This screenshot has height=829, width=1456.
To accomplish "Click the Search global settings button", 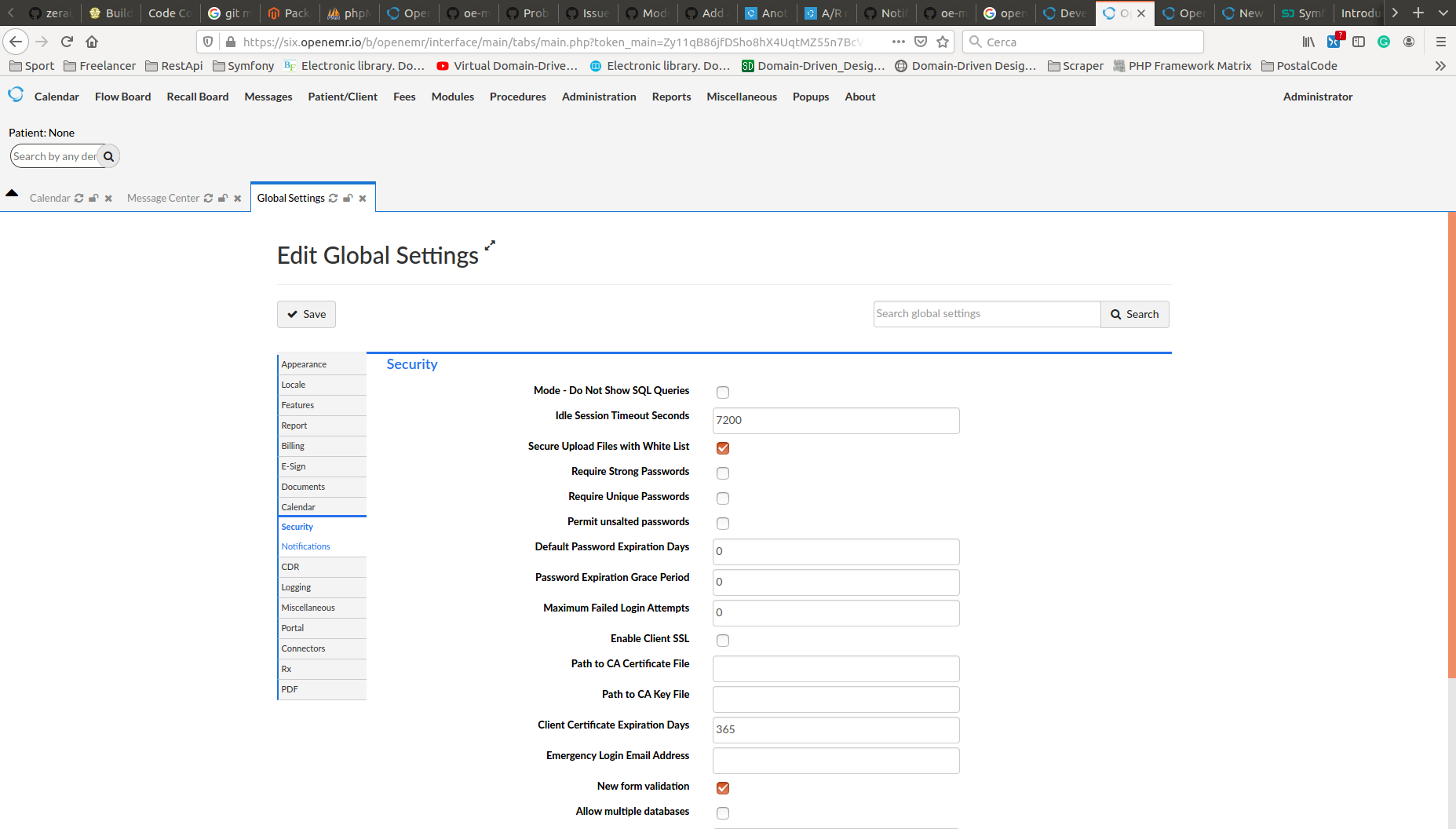I will 1135,314.
